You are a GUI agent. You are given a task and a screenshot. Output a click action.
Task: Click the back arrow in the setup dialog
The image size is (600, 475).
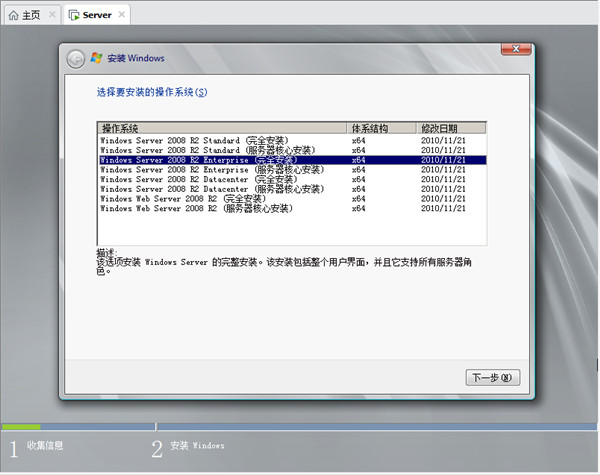pyautogui.click(x=76, y=59)
